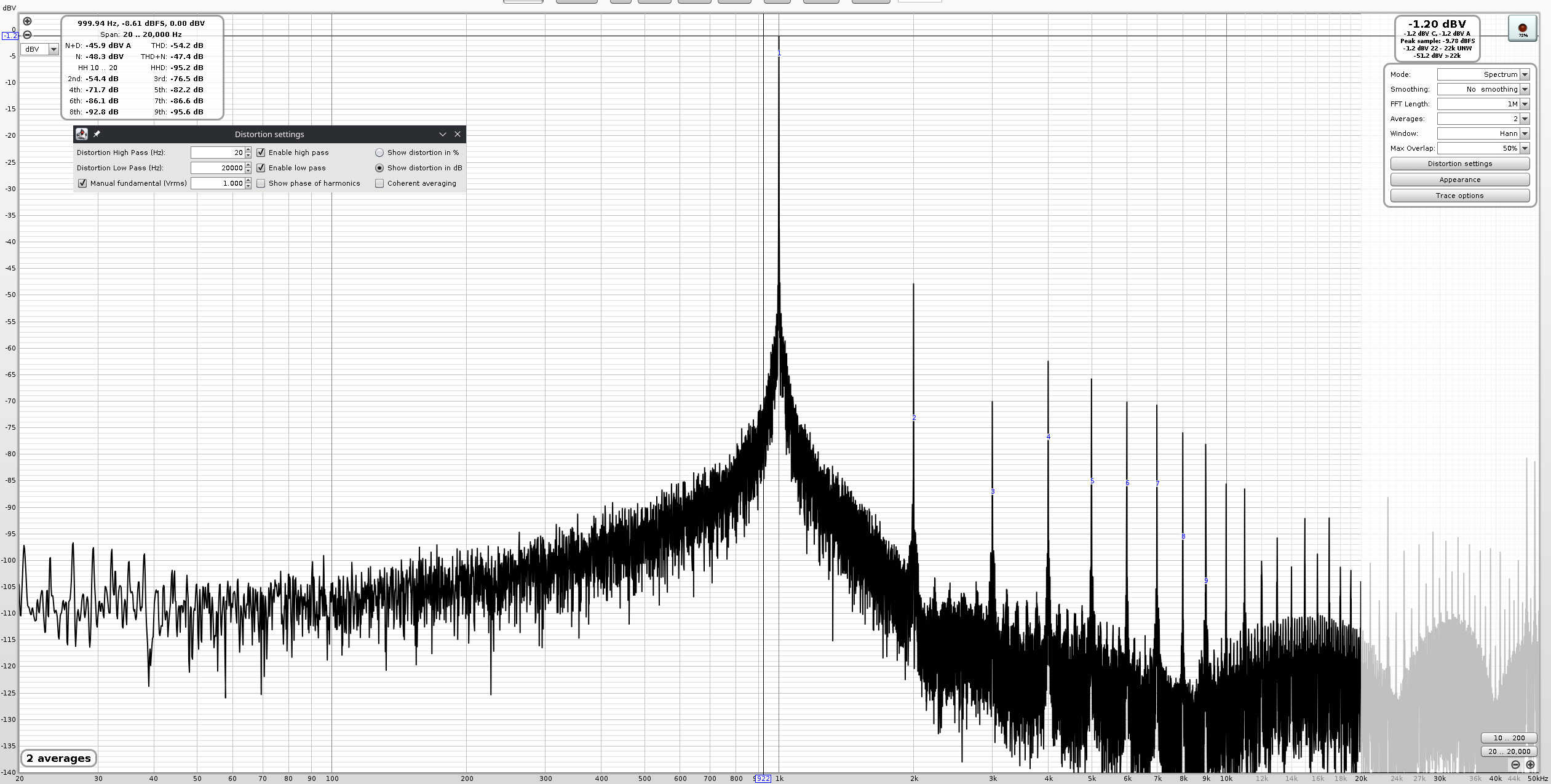
Task: Click the THD+N: -47.4 dB readout
Action: click(x=172, y=57)
